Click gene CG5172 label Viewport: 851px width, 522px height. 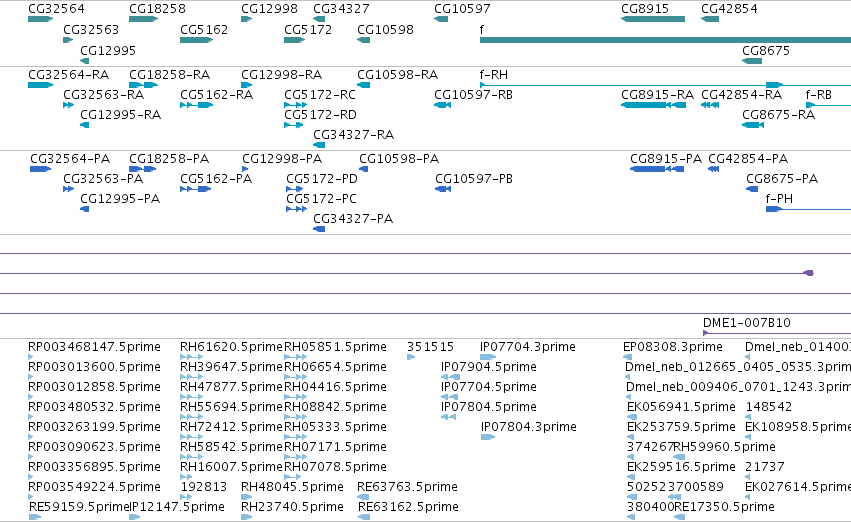pyautogui.click(x=308, y=30)
